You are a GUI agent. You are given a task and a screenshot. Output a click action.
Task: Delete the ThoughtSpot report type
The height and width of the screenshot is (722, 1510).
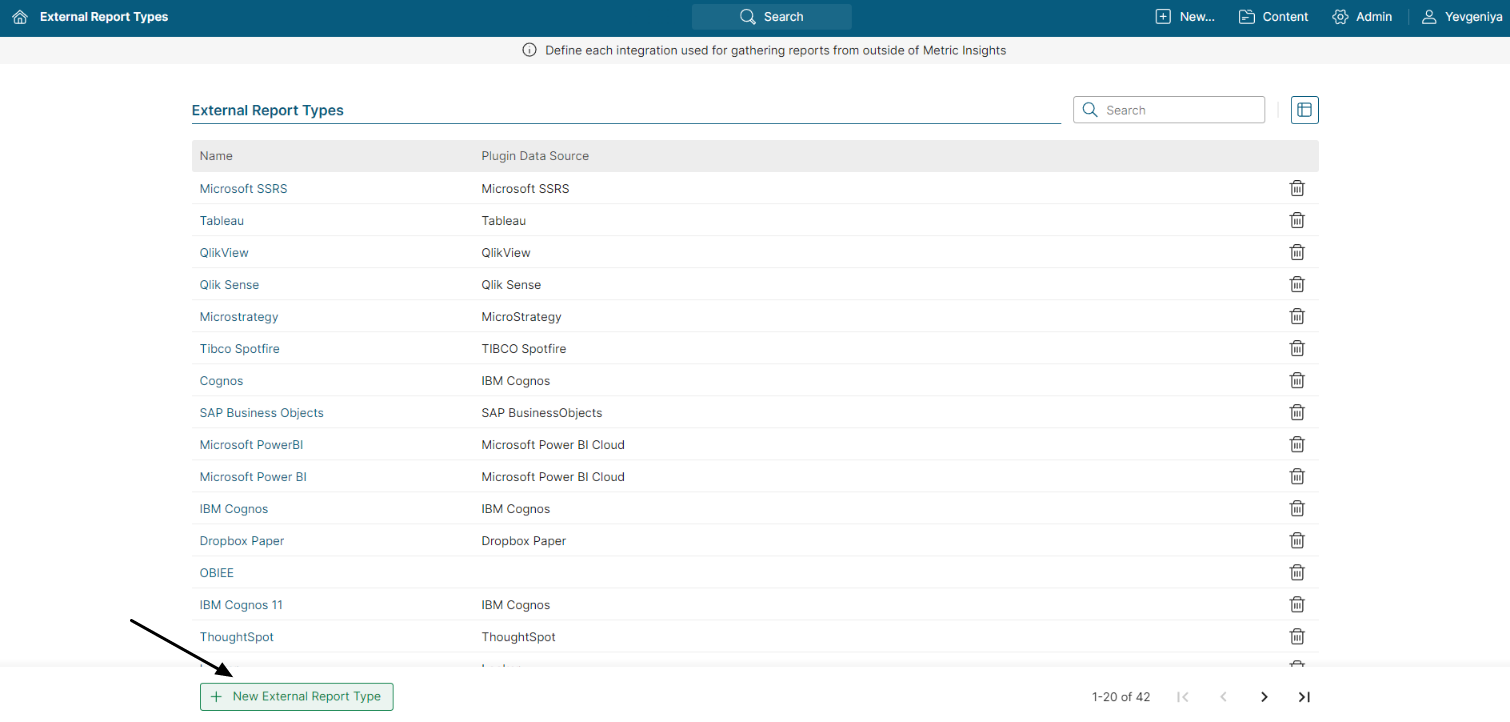[x=1297, y=636]
